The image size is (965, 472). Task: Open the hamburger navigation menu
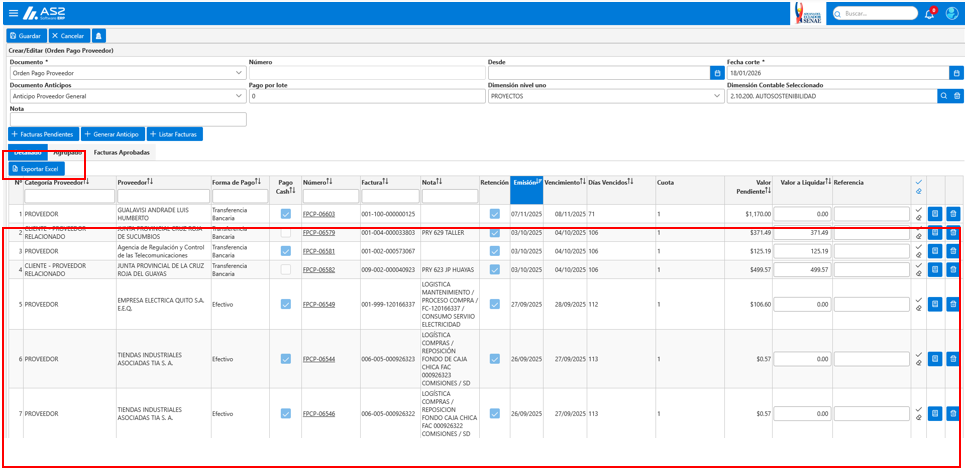pyautogui.click(x=14, y=13)
